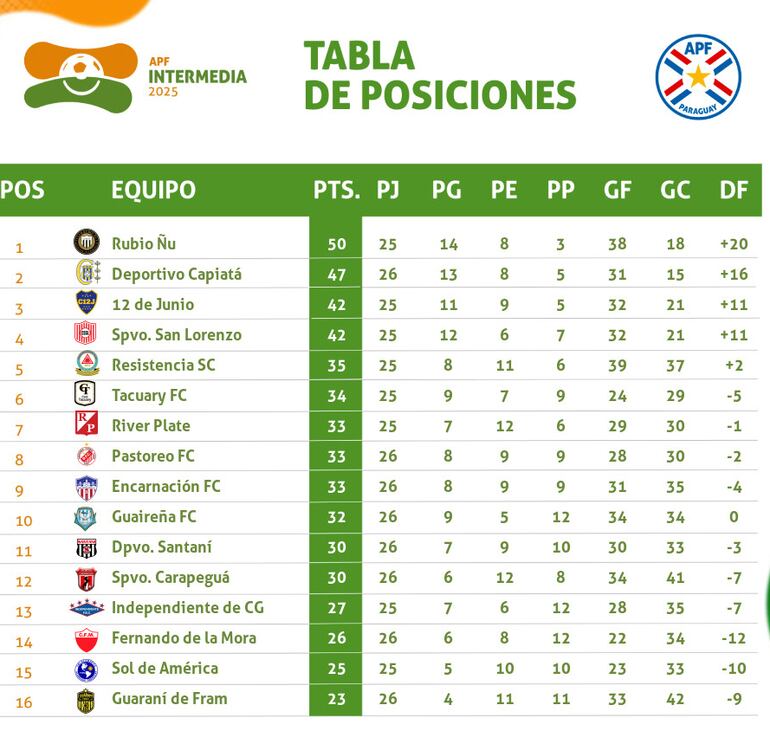This screenshot has height=731, width=770.
Task: Click the Encarnación FC team name
Action: tap(166, 486)
